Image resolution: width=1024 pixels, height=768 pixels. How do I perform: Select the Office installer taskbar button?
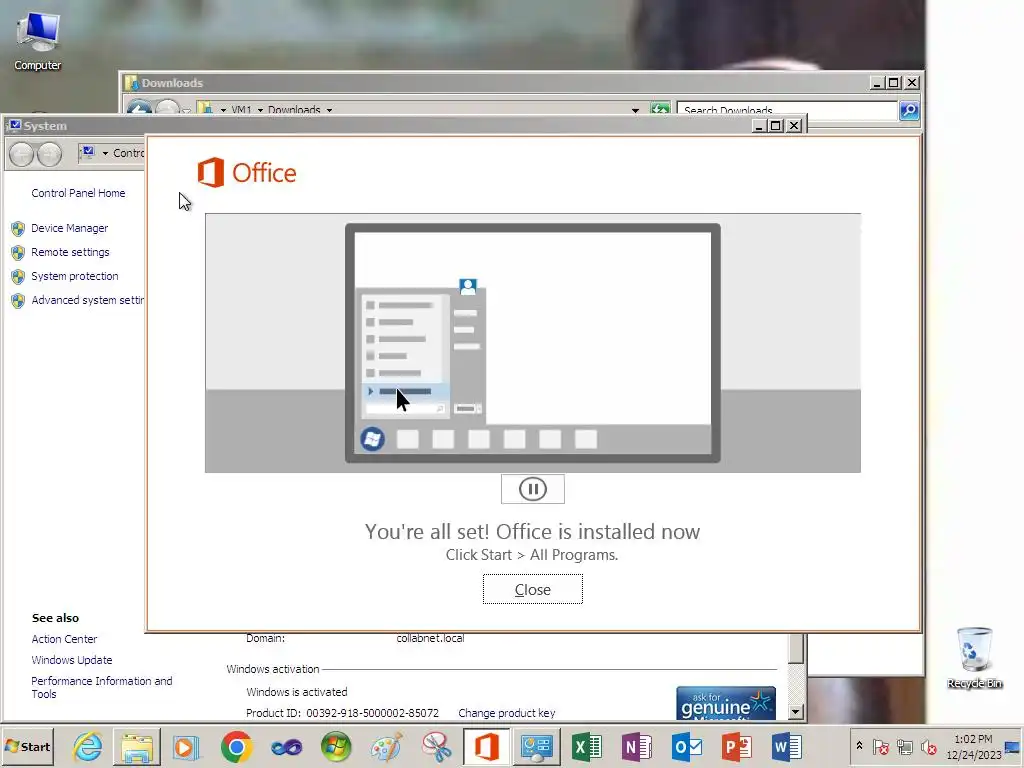point(486,746)
